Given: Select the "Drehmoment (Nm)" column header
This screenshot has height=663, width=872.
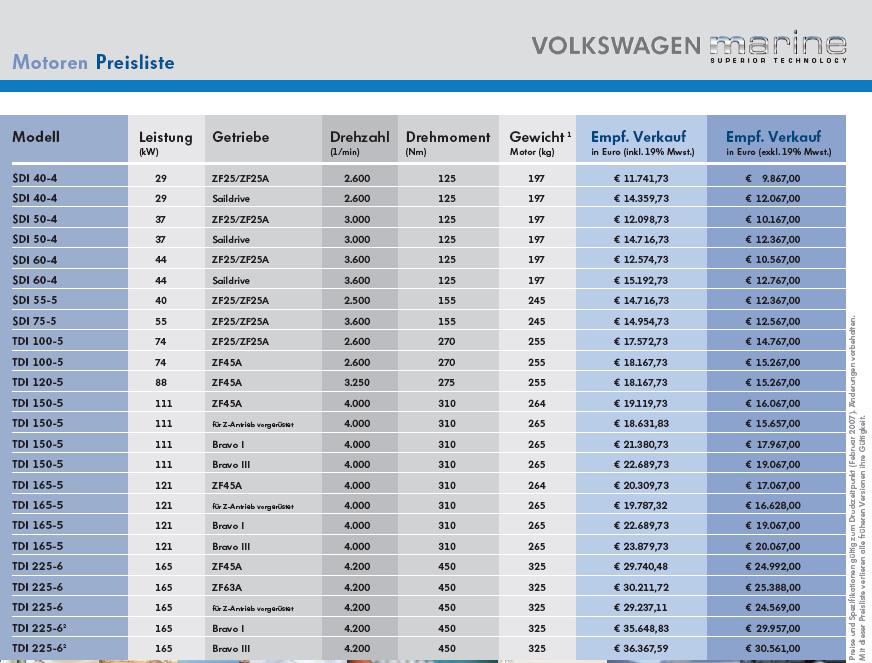Looking at the screenshot, I should pyautogui.click(x=448, y=142).
